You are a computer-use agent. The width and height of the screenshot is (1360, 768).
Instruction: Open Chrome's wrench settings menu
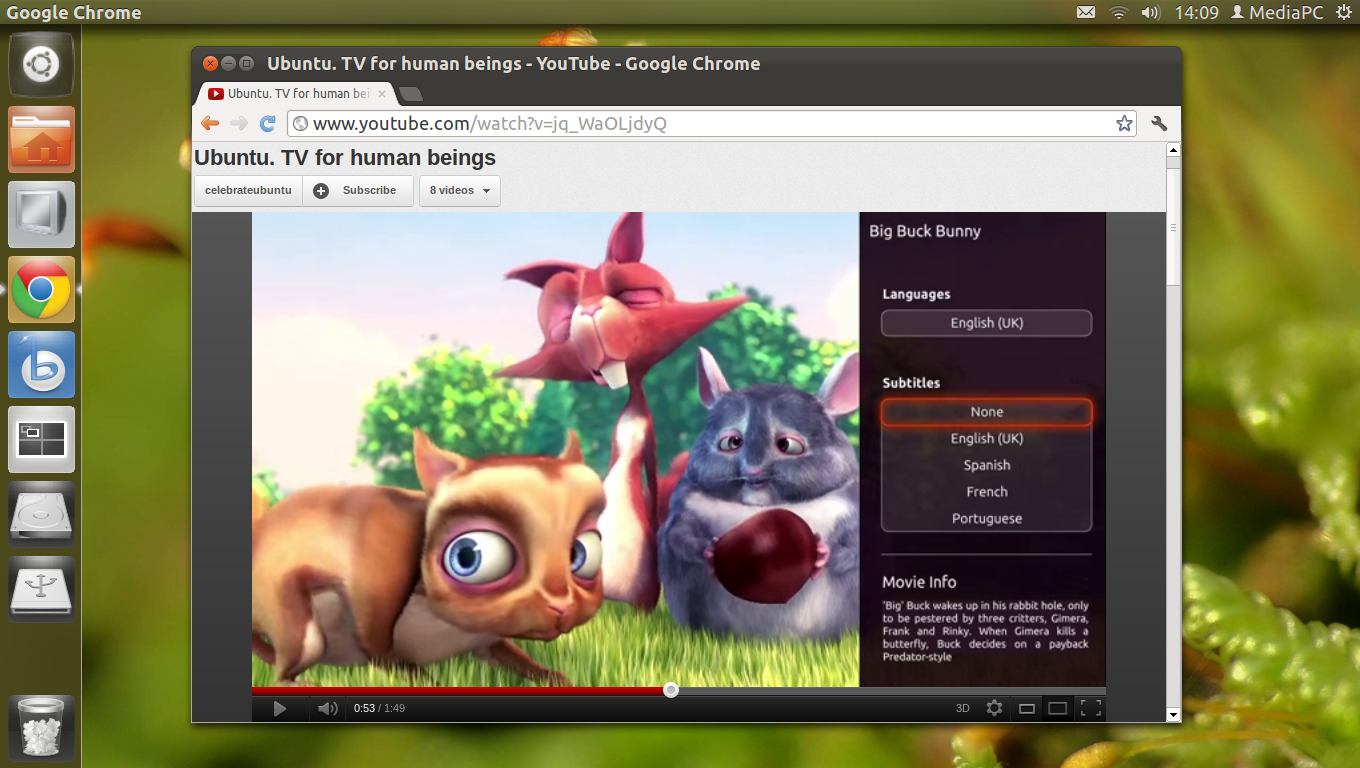(1159, 124)
